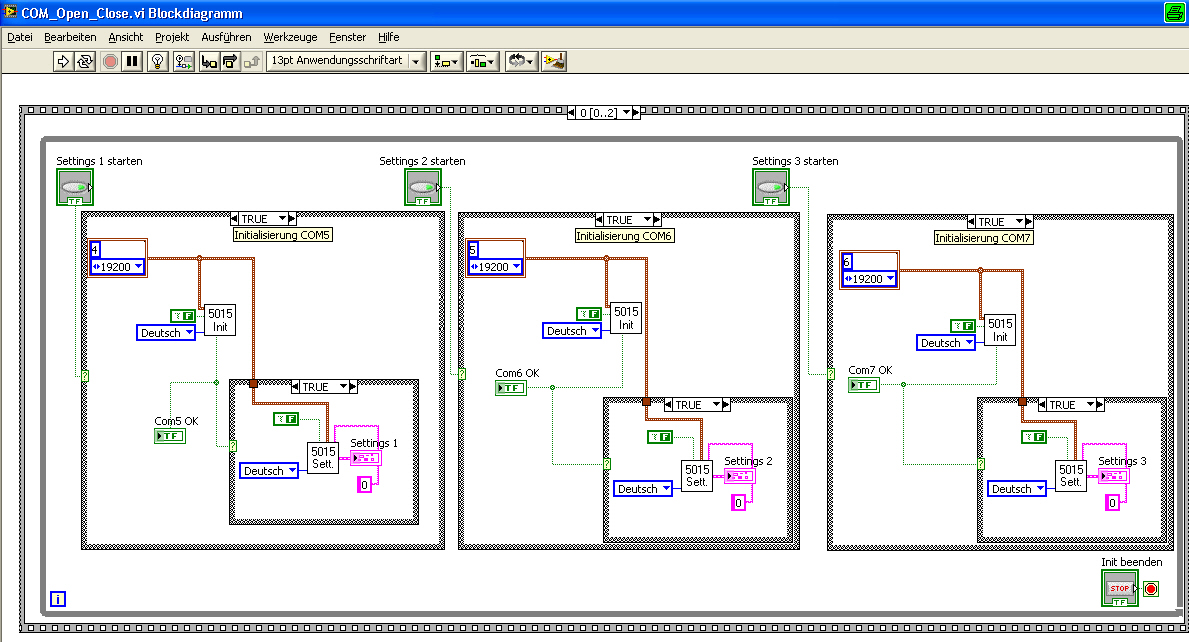This screenshot has height=642, width=1189.
Task: Click Settings 2 starten boolean terminal
Action: click(422, 187)
